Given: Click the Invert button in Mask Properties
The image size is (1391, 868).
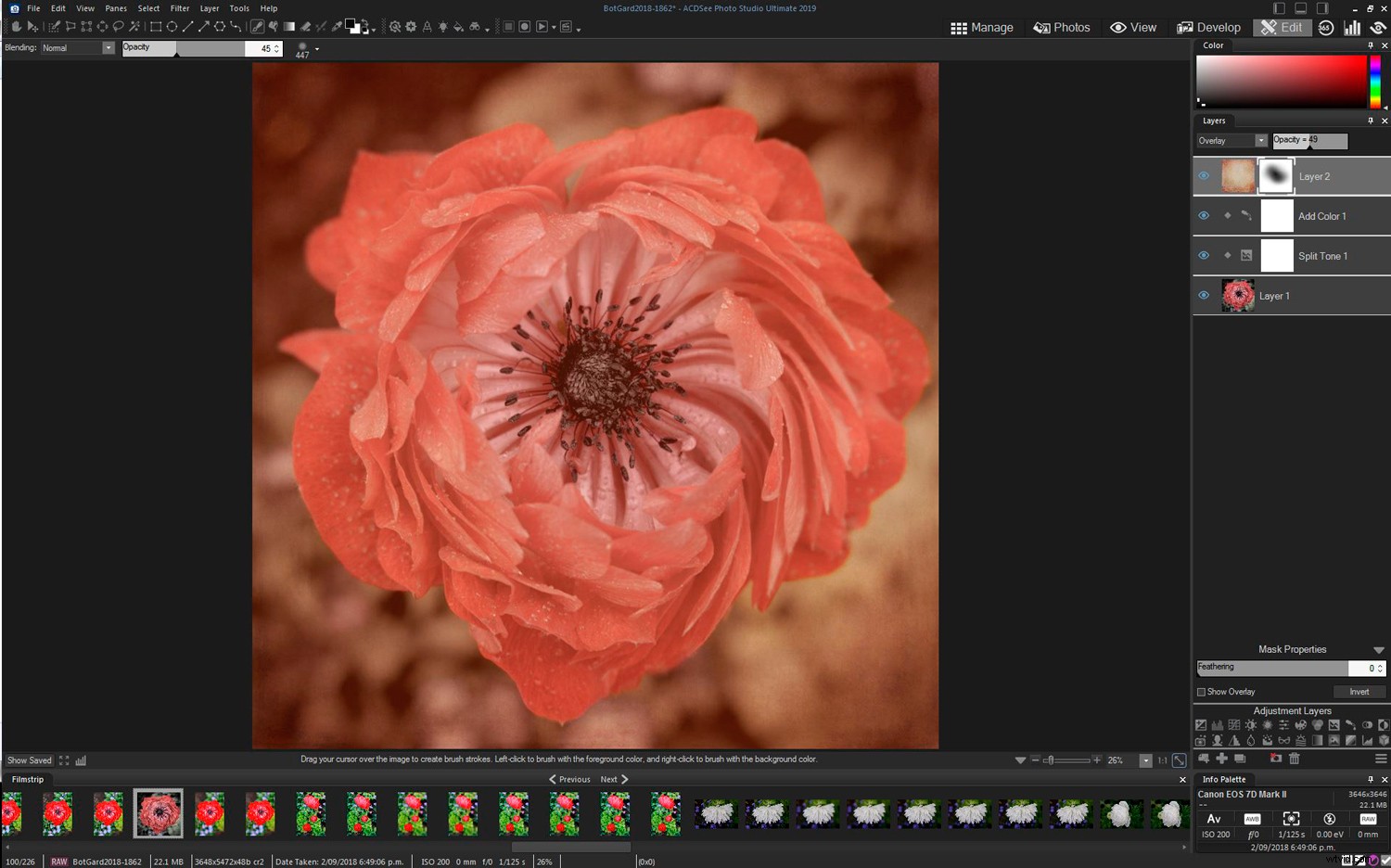Looking at the screenshot, I should [x=1359, y=691].
